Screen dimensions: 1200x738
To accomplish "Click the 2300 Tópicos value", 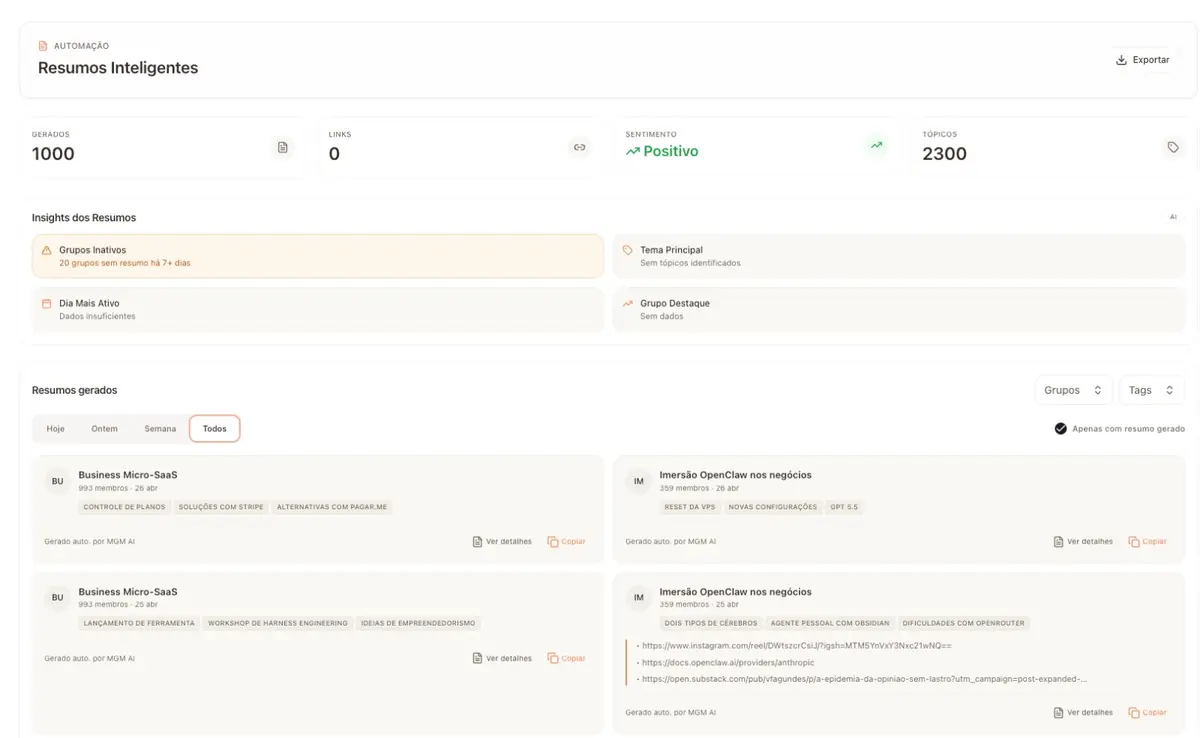I will click(944, 154).
